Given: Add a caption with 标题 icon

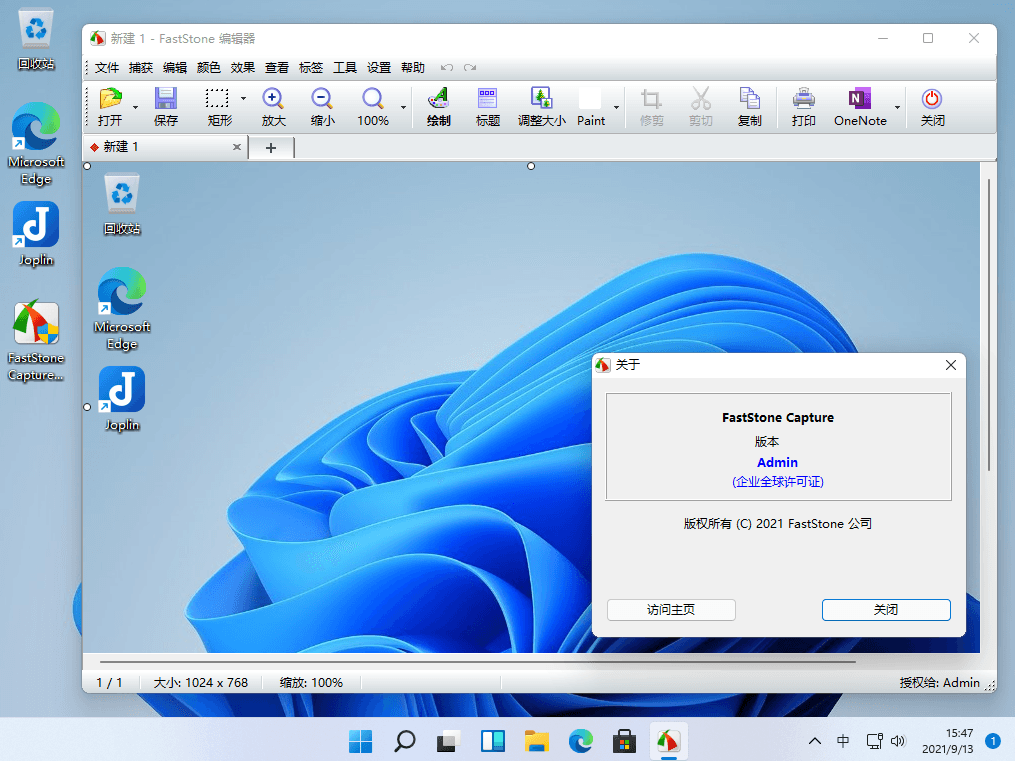Looking at the screenshot, I should (x=487, y=107).
